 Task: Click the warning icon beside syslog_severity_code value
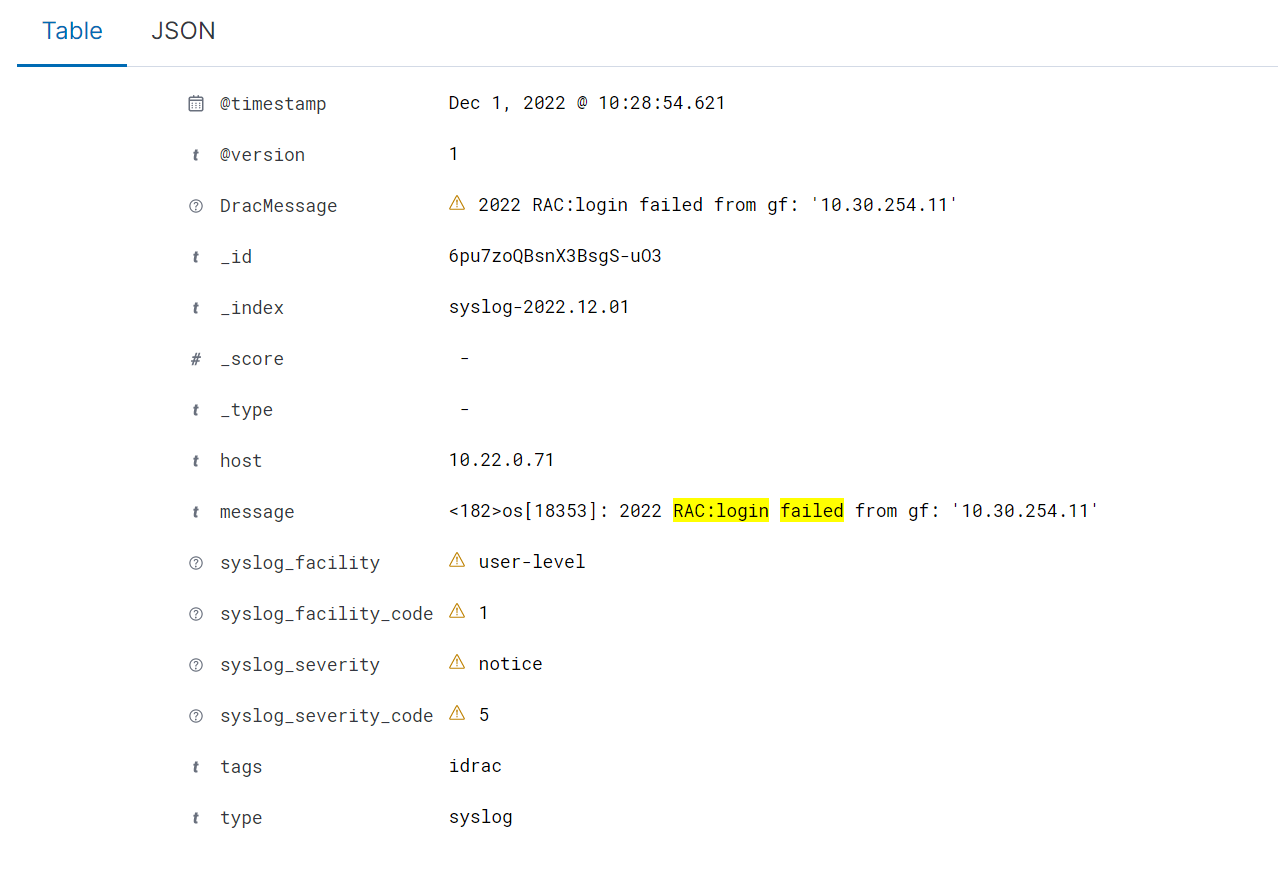coord(457,713)
